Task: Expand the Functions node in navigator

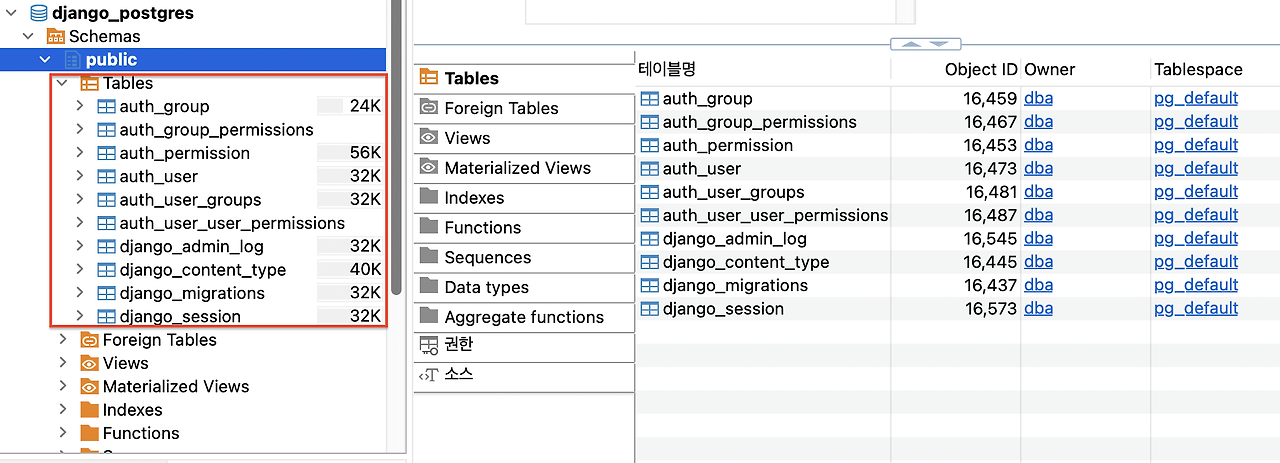Action: 63,433
